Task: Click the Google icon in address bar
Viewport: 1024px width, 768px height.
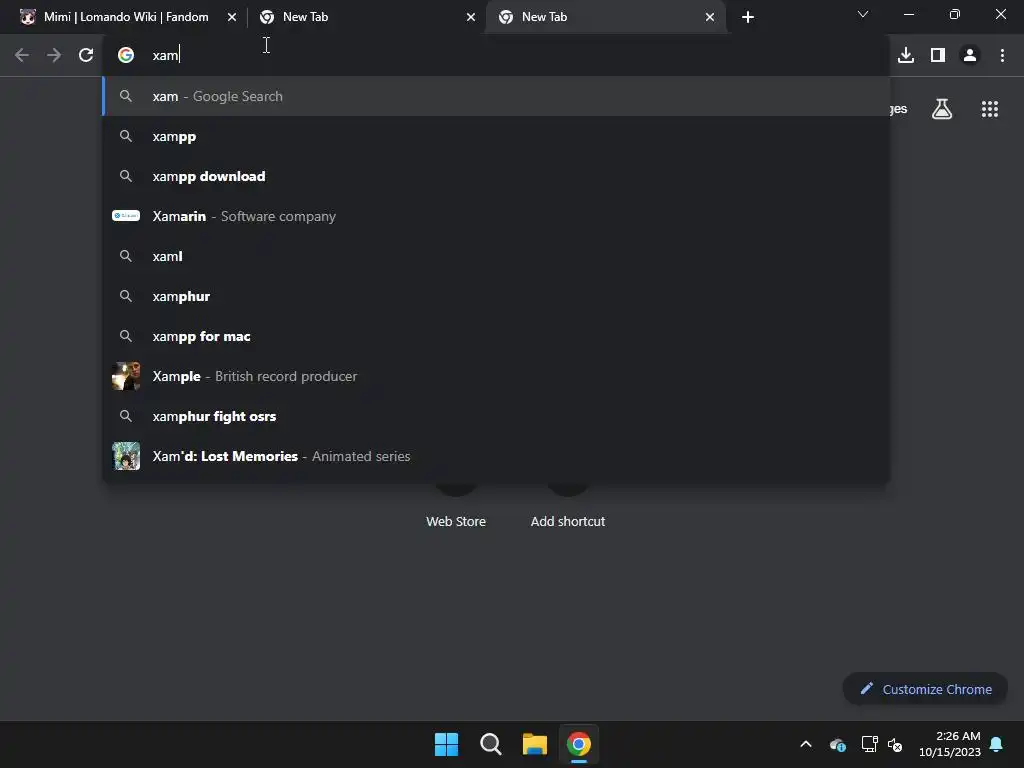Action: point(126,56)
